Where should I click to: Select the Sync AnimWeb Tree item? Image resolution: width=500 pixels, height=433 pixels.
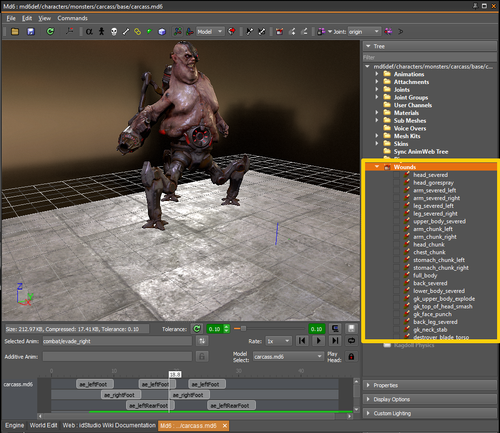[x=421, y=152]
